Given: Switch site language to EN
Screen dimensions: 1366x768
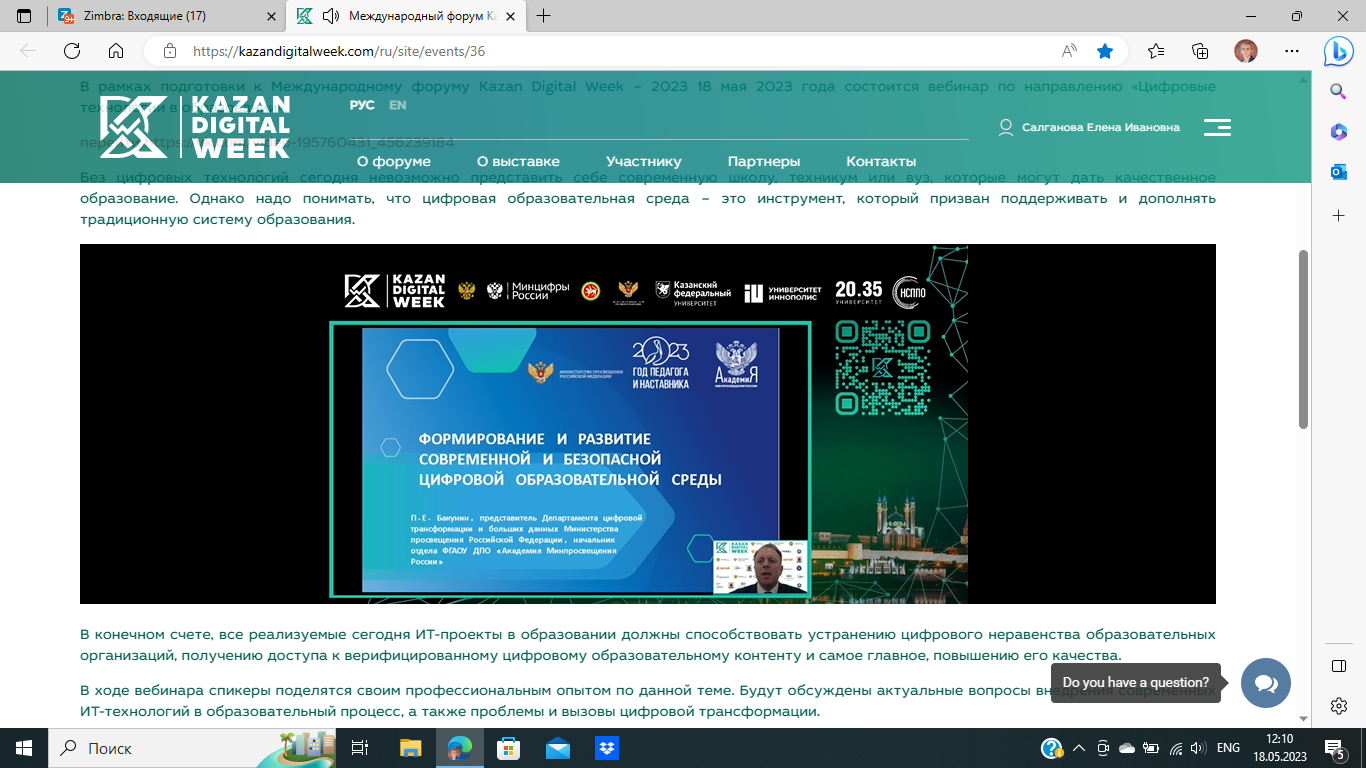Looking at the screenshot, I should 398,105.
